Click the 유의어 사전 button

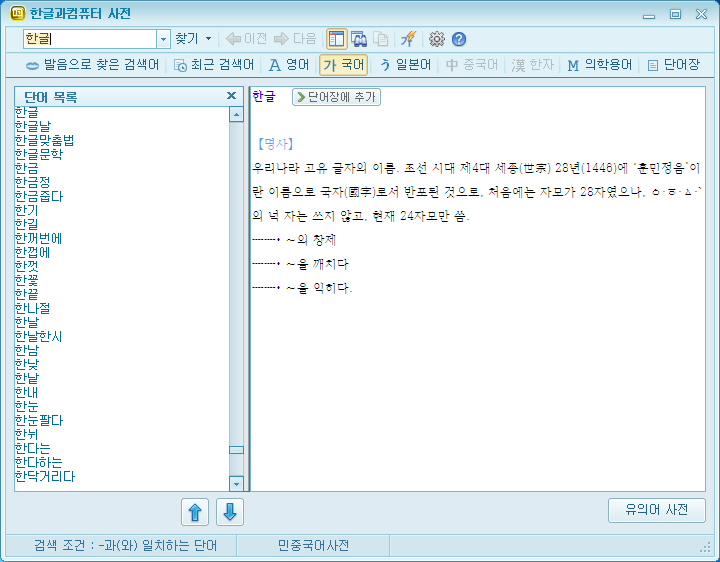point(656,510)
